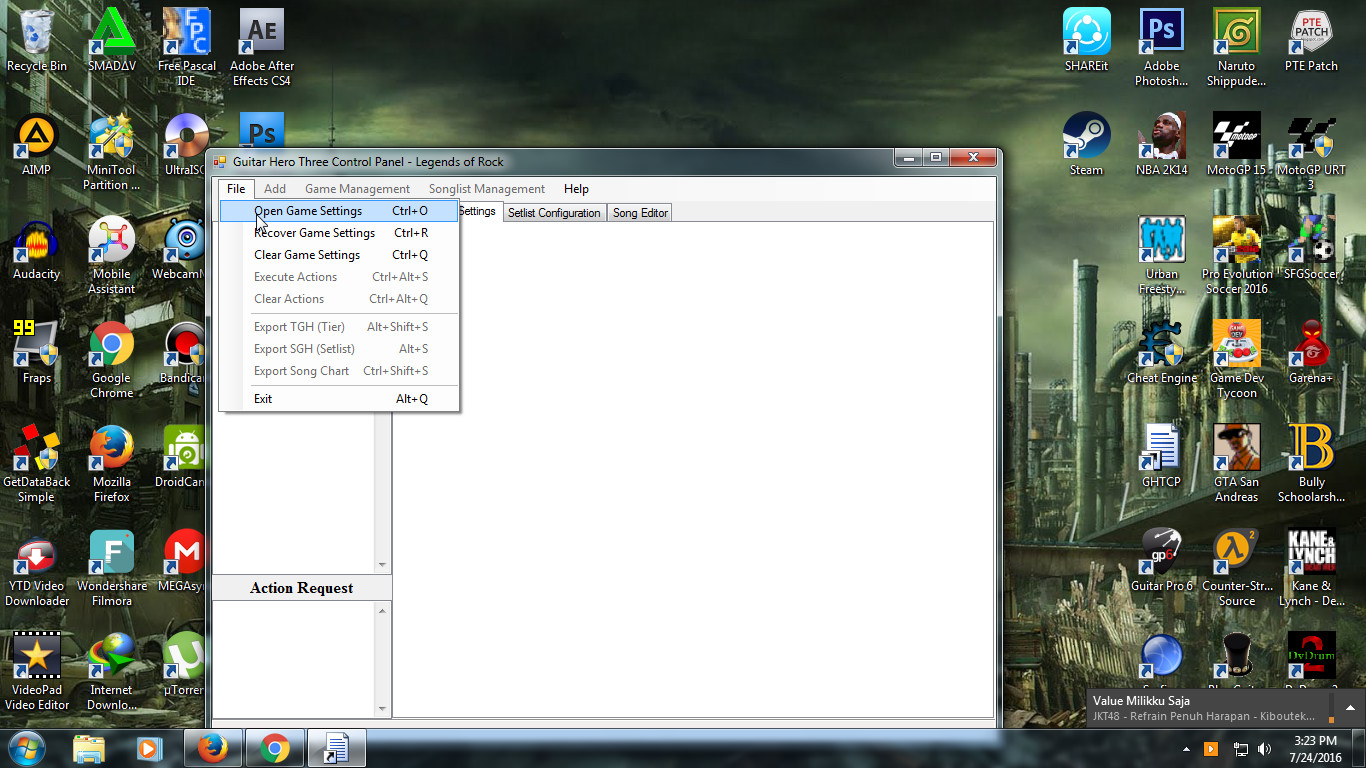Expand the AIMP now-playing popup arrow
Viewport: 1366px width, 768px height.
[x=1350, y=707]
